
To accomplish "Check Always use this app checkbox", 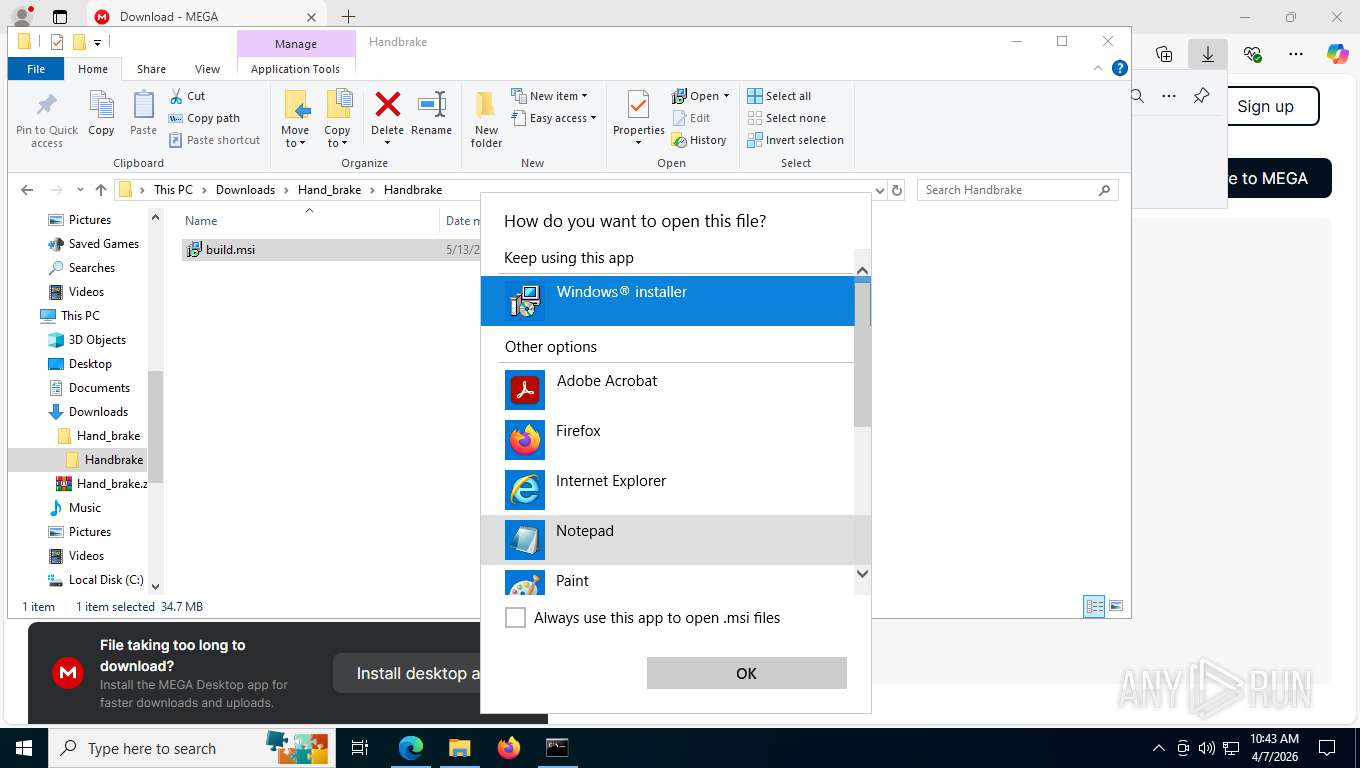I will pyautogui.click(x=515, y=618).
